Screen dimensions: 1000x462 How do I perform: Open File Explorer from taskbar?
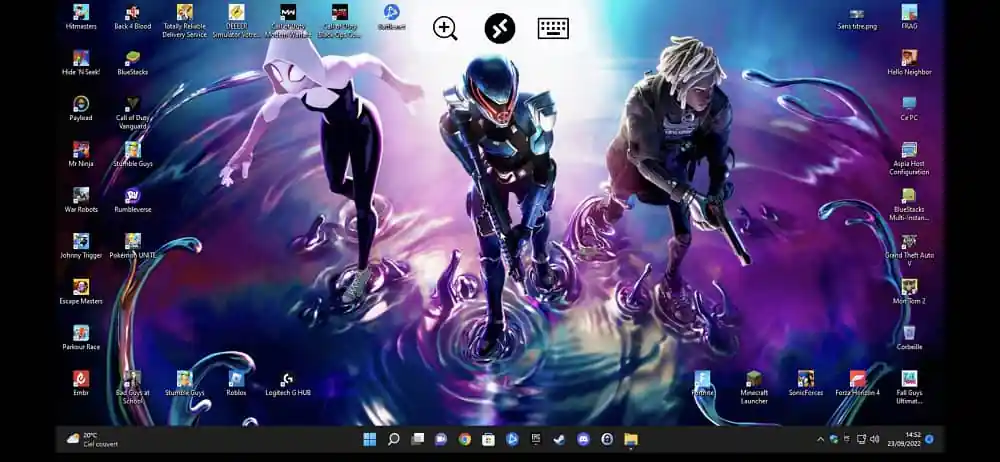(631, 439)
